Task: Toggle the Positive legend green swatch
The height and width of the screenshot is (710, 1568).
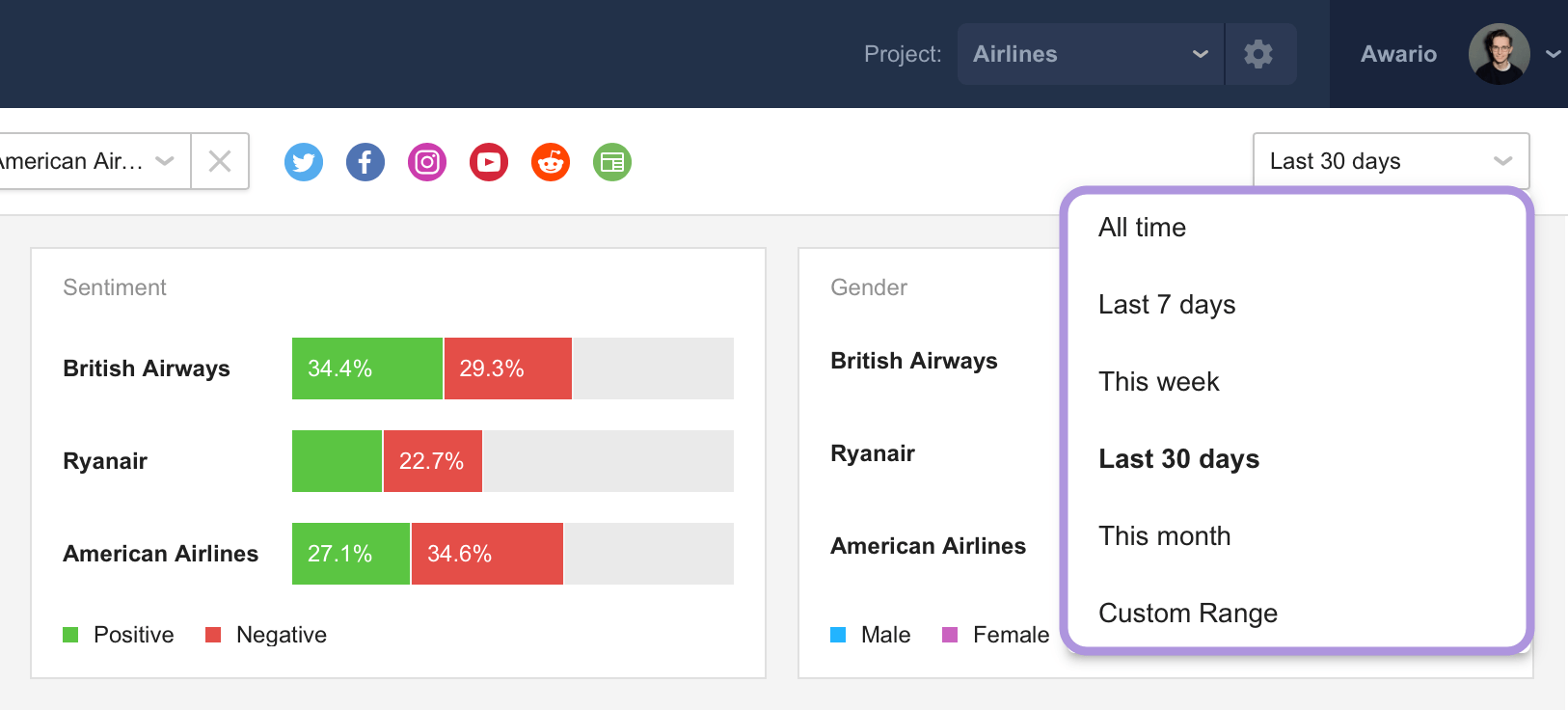Action: 70,635
